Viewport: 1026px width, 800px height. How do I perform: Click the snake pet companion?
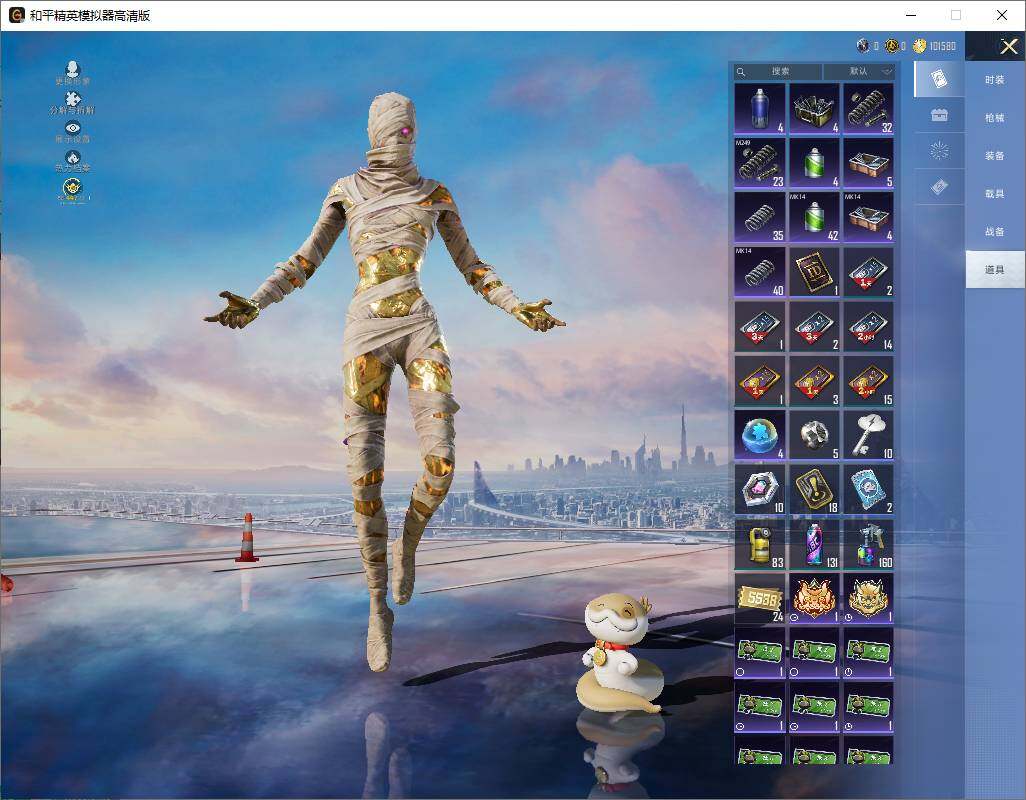tap(618, 654)
